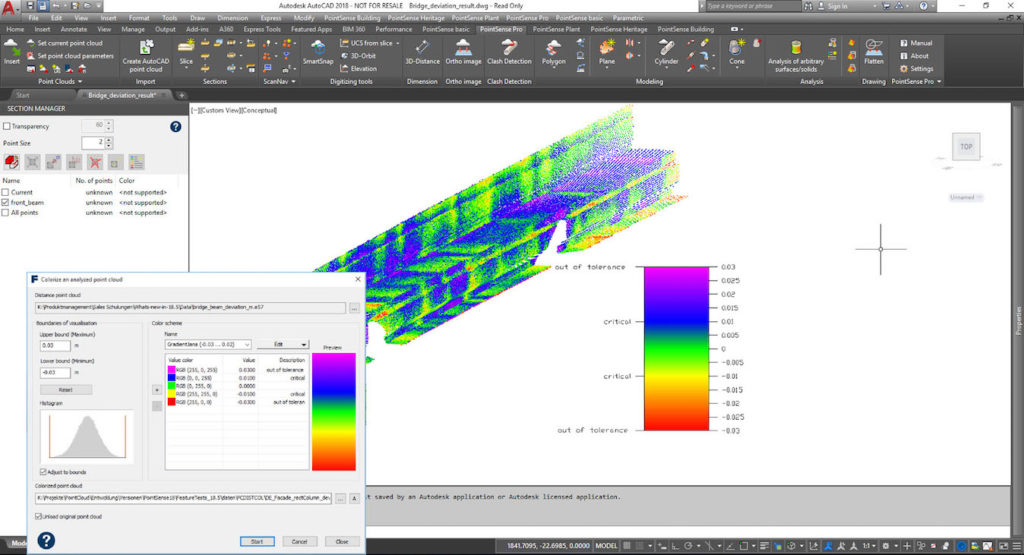Click the Flatten drawing tool

point(873,51)
